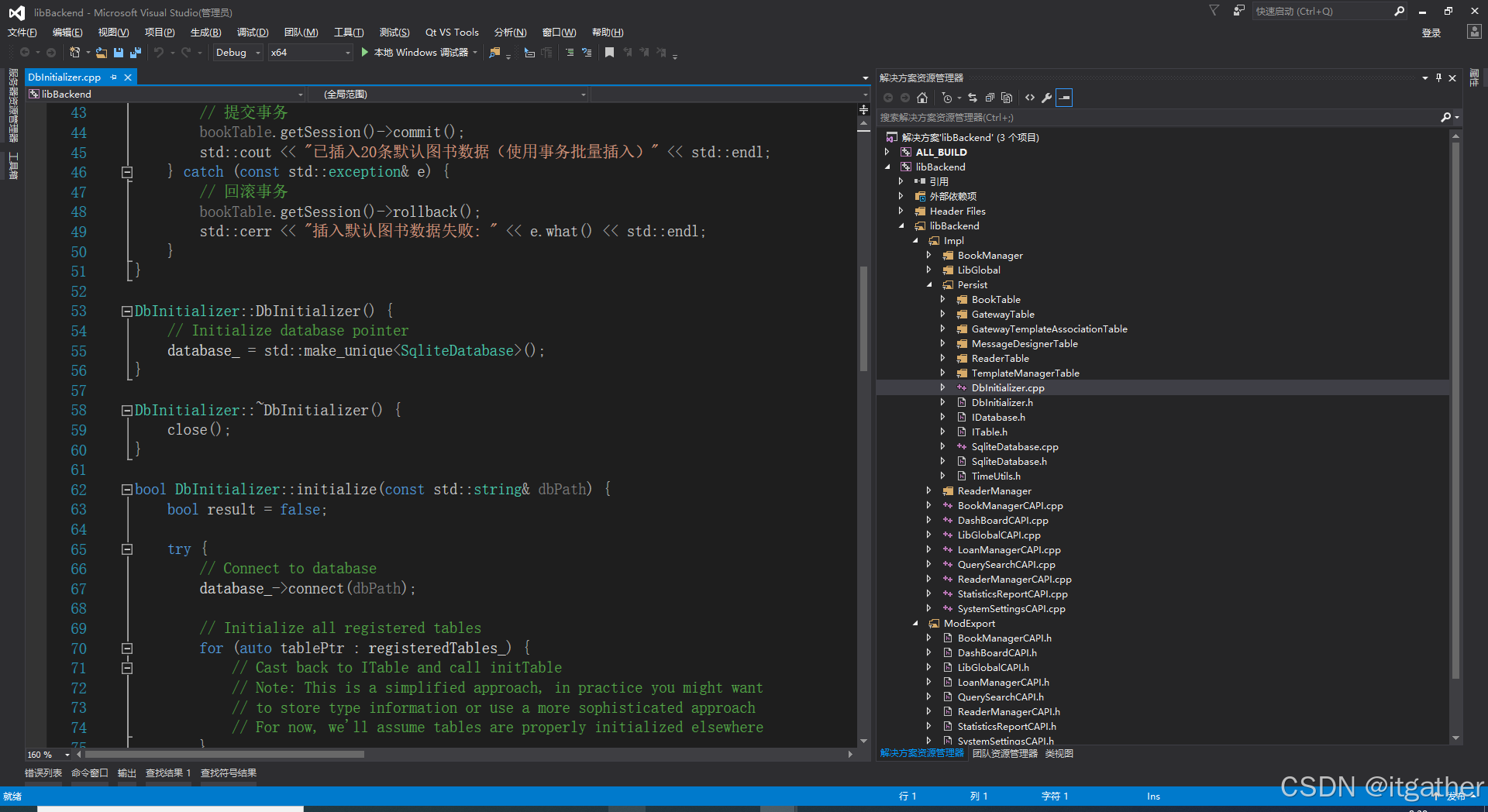Open the 调试(D) menu
Image resolution: width=1488 pixels, height=812 pixels.
[253, 33]
